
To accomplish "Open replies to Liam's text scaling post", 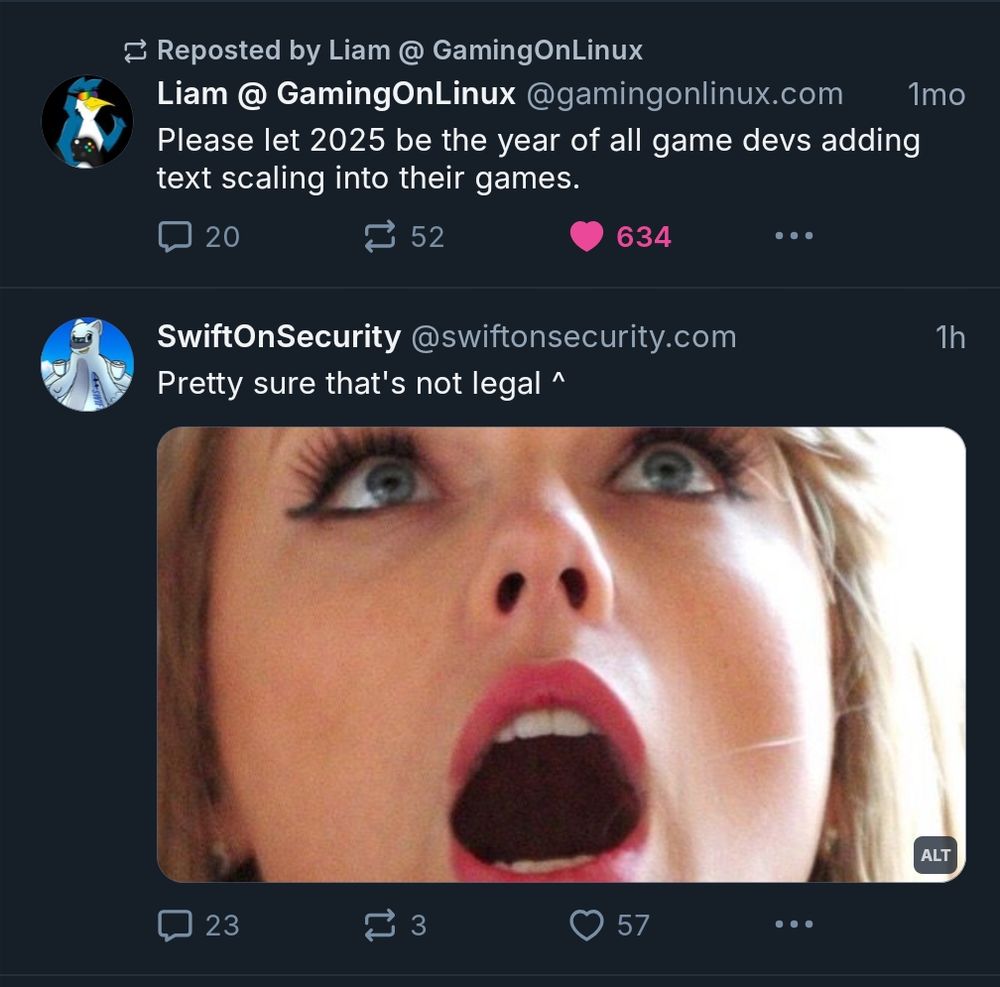I will (177, 237).
